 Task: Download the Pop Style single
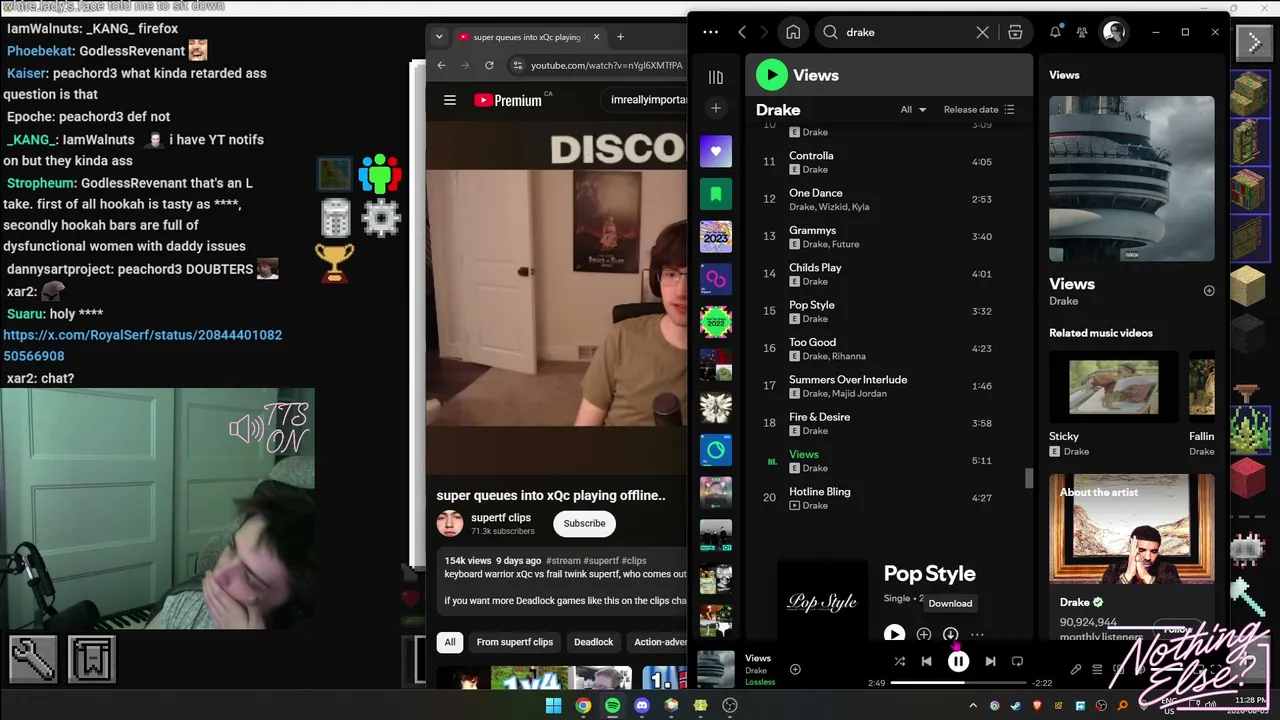[x=950, y=634]
